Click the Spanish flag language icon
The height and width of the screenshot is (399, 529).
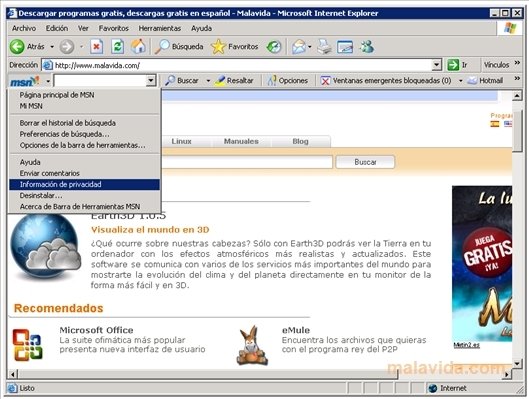(495, 124)
